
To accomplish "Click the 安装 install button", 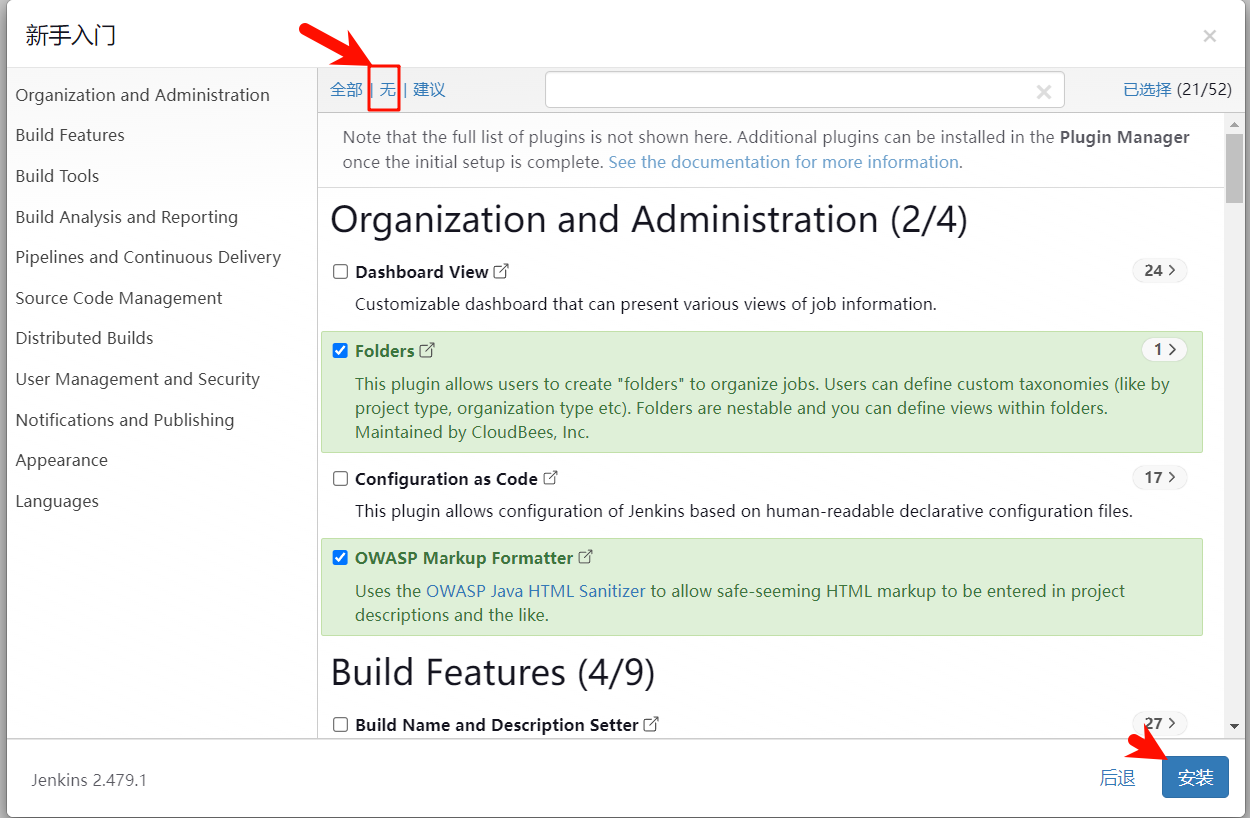I will (x=1195, y=777).
